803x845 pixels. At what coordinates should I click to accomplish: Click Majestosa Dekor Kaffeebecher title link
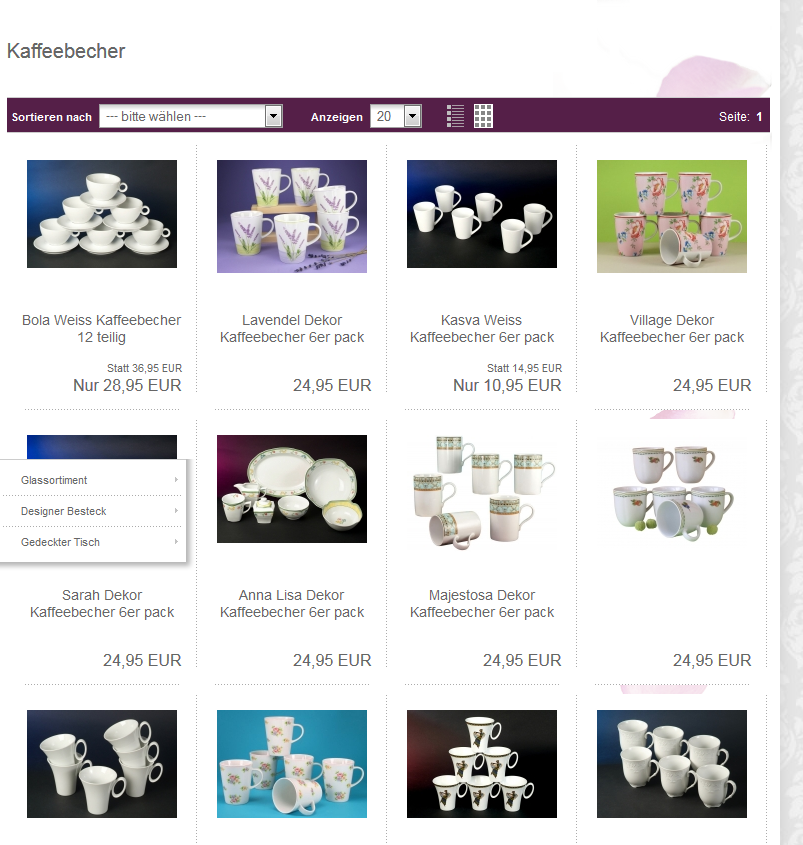point(482,604)
